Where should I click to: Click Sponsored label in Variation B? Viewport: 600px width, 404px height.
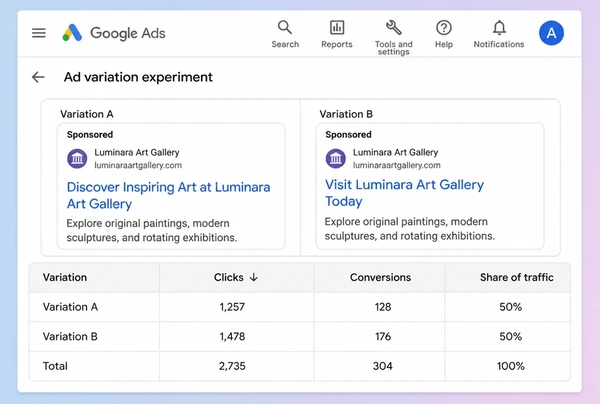click(x=348, y=135)
